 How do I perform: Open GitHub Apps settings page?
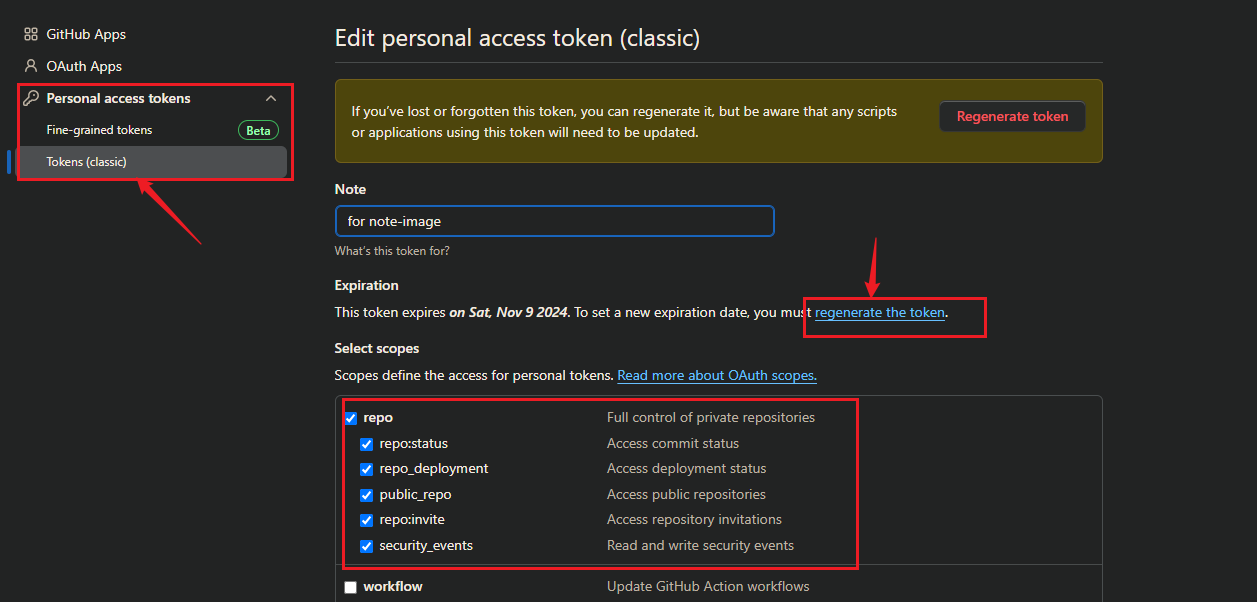pos(86,34)
